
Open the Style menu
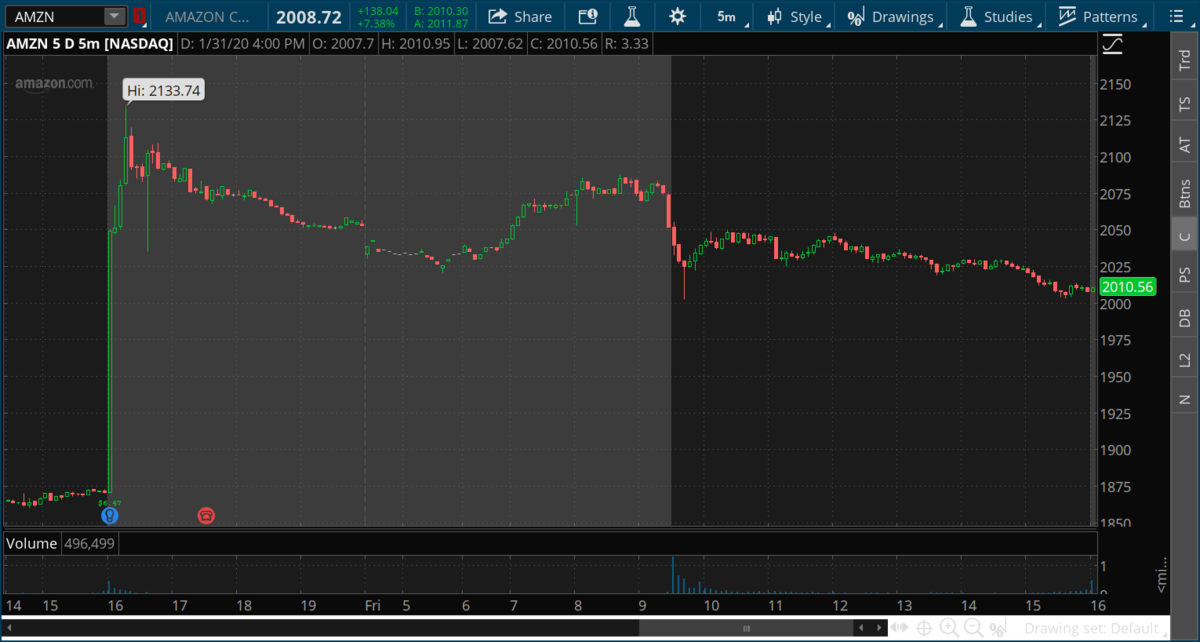point(795,16)
